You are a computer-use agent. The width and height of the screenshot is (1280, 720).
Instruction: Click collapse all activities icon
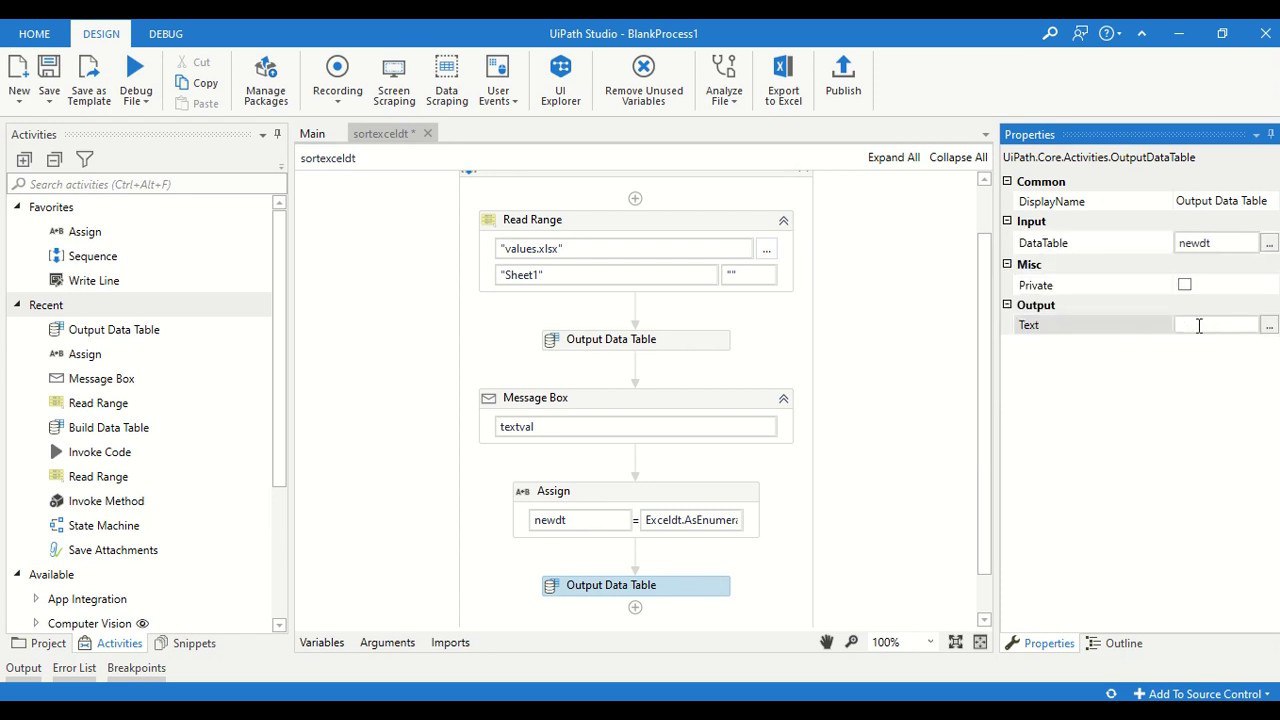[x=54, y=159]
